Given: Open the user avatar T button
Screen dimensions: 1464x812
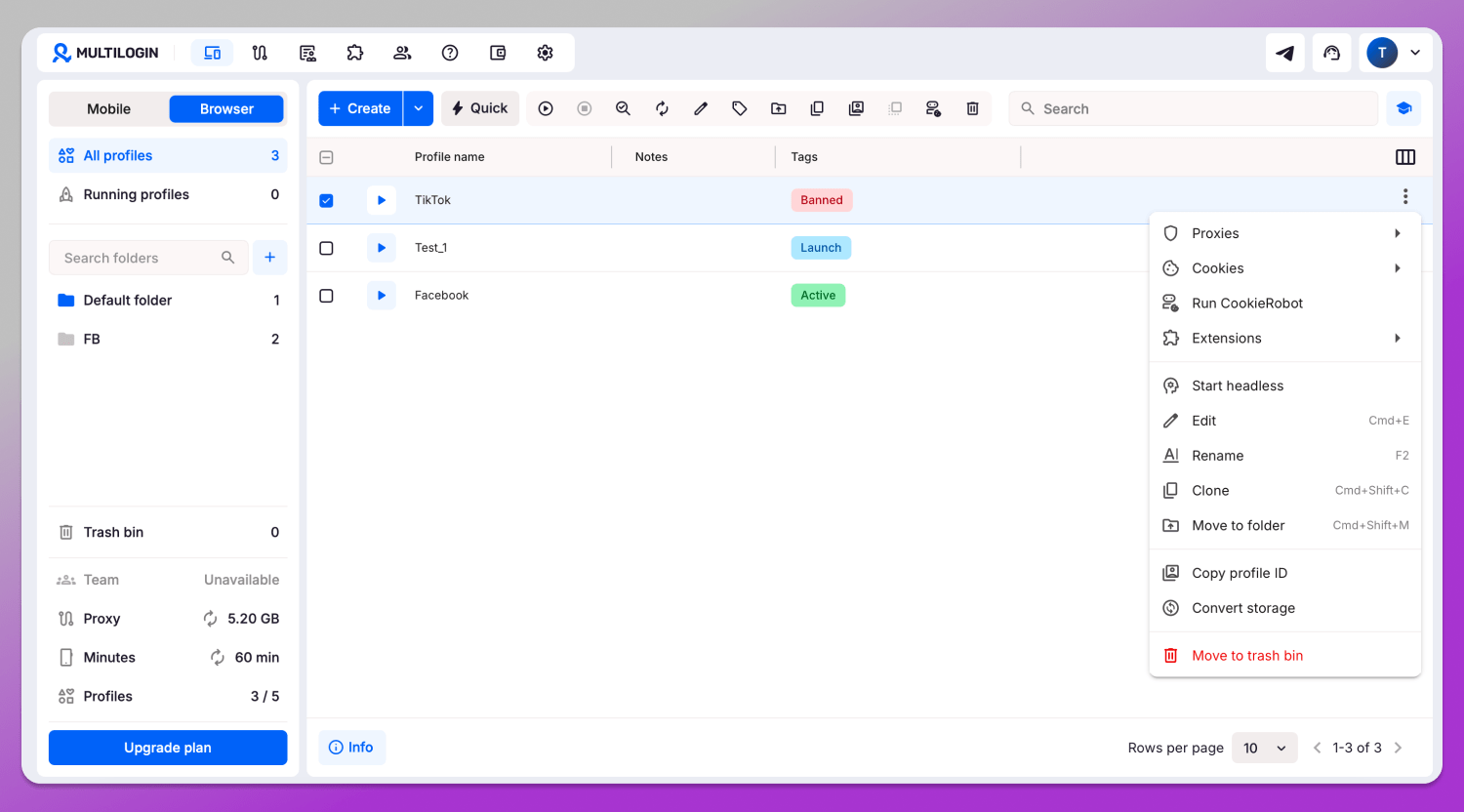Looking at the screenshot, I should 1382,53.
